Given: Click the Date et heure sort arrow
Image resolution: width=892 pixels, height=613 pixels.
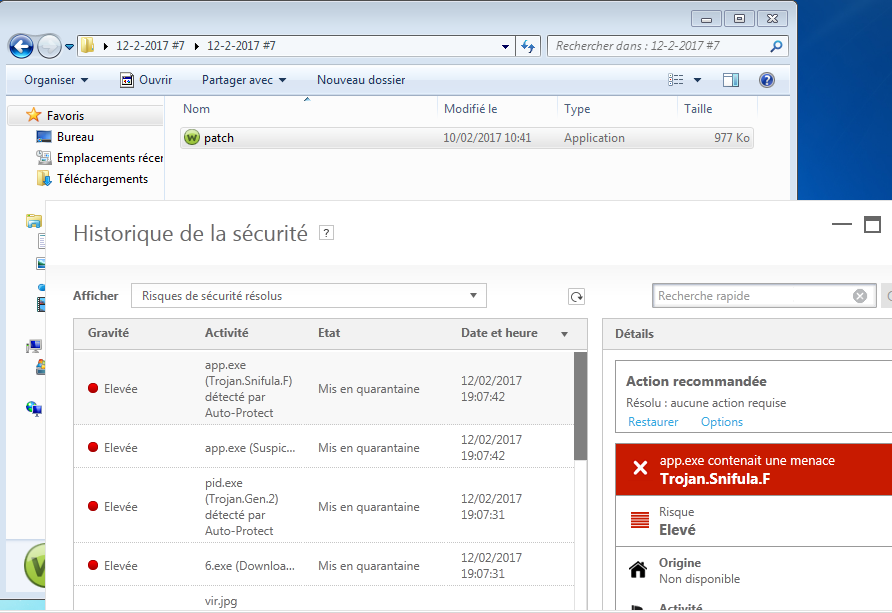Looking at the screenshot, I should pos(564,334).
